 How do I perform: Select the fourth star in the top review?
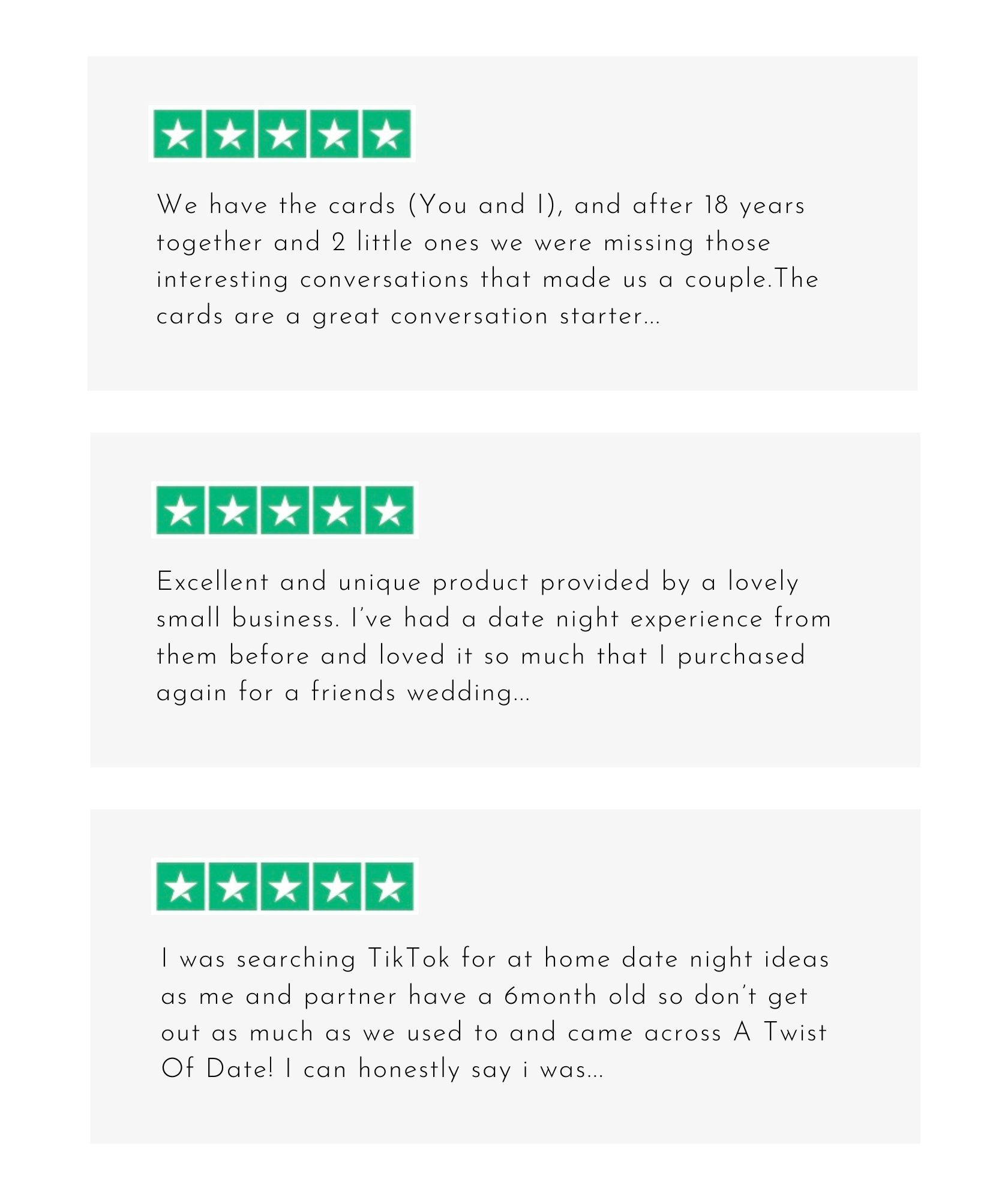tap(334, 134)
